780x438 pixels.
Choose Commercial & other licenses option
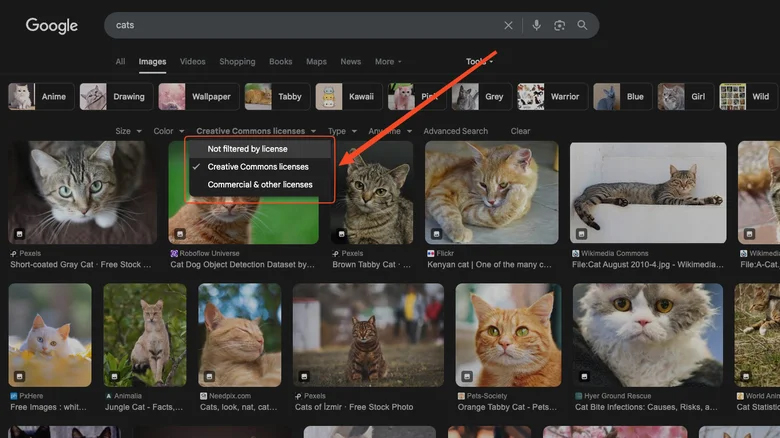pyautogui.click(x=260, y=185)
